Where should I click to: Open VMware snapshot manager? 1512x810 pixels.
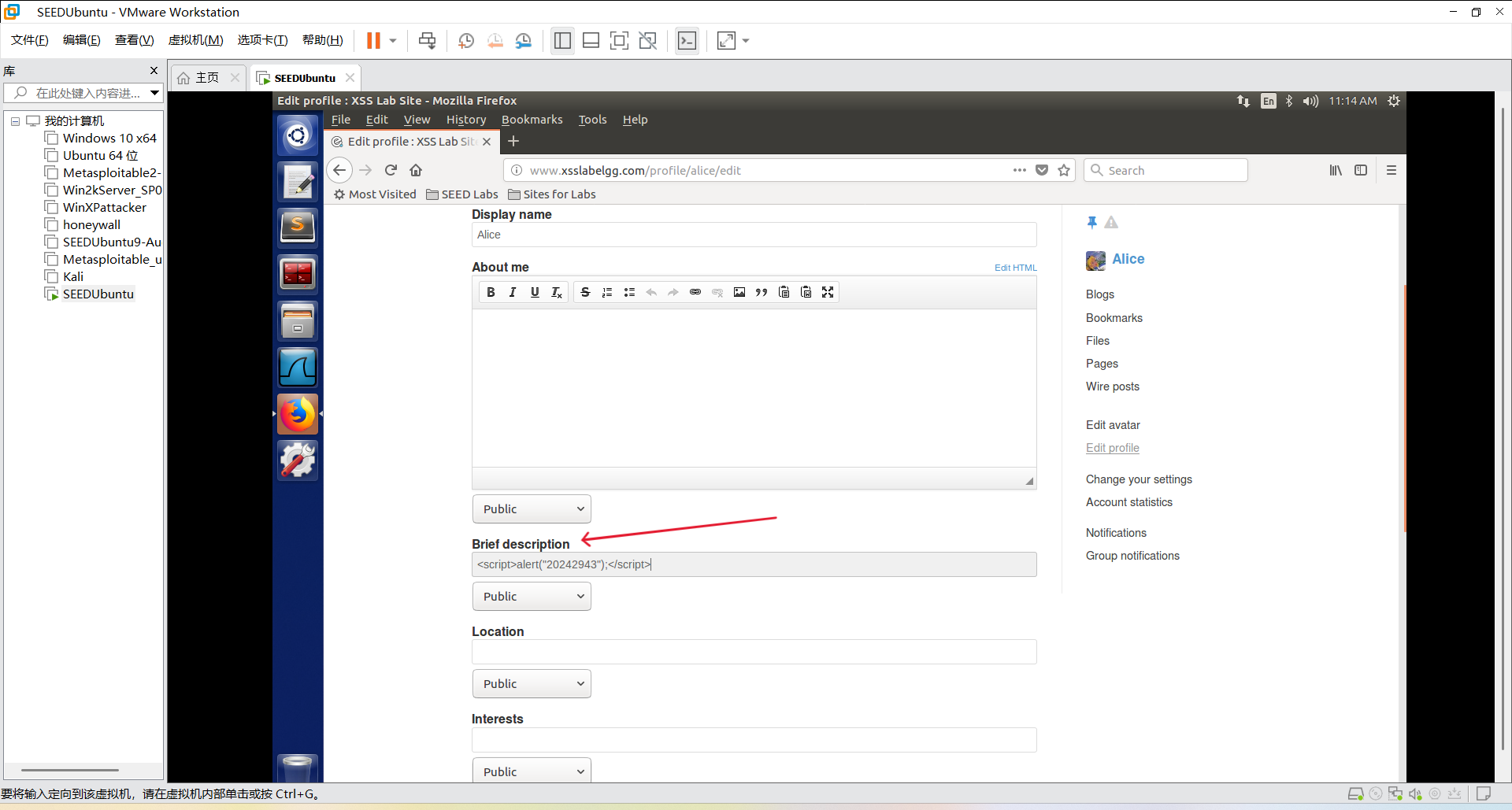[x=524, y=41]
